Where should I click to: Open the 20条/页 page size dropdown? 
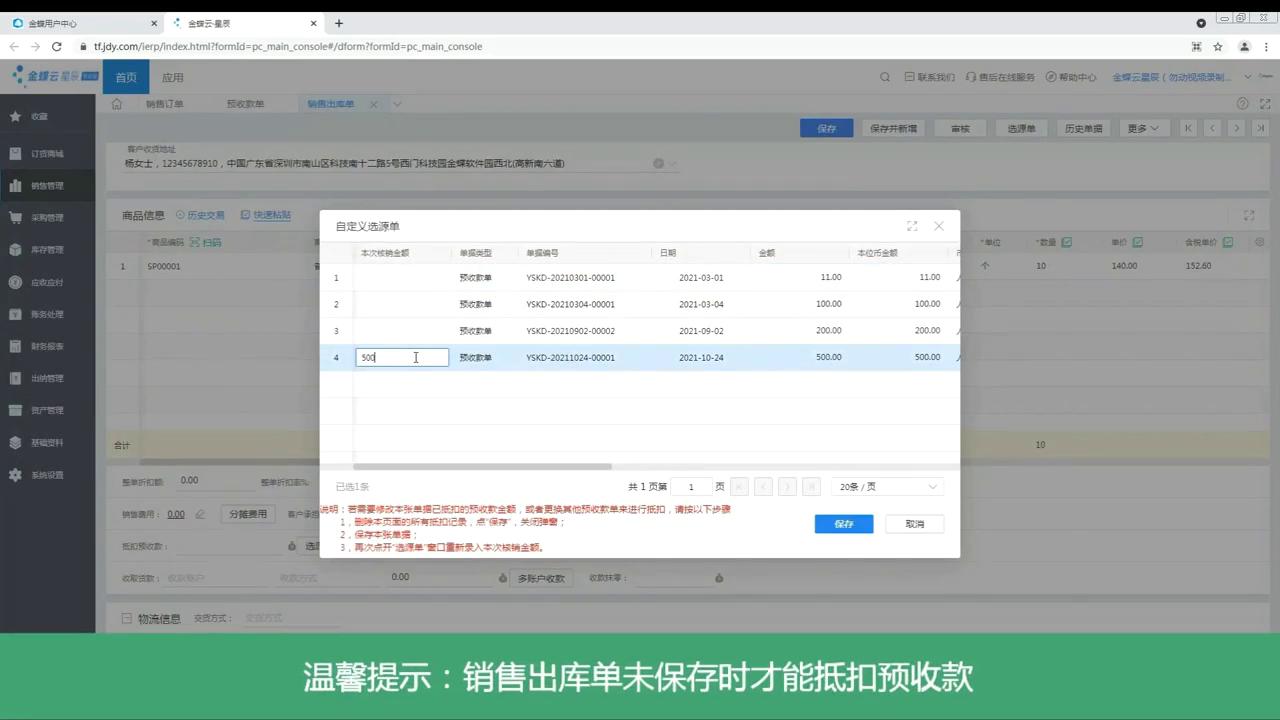[884, 487]
